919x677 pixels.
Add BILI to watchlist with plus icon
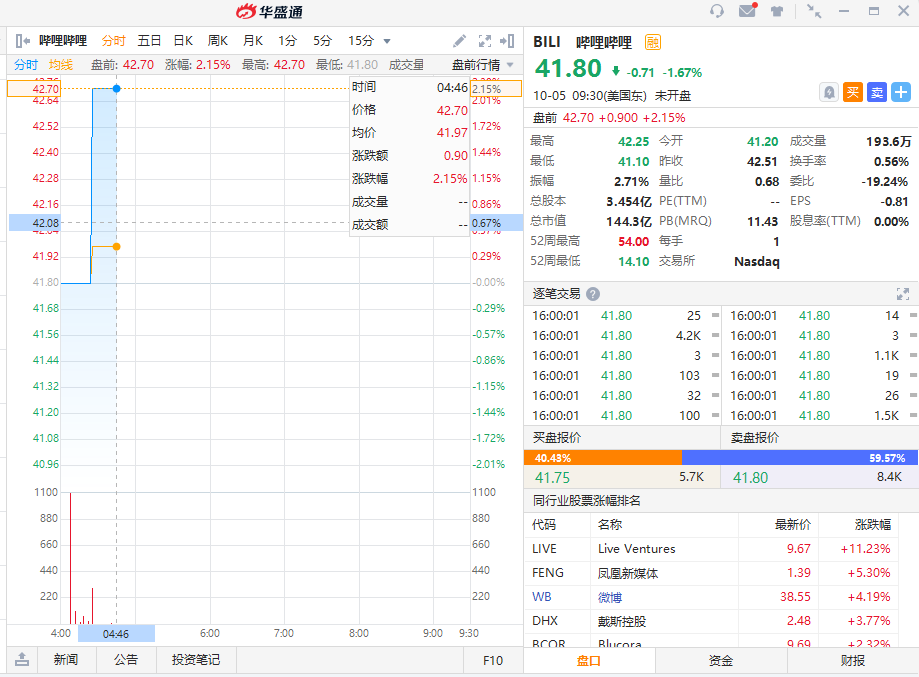point(901,92)
